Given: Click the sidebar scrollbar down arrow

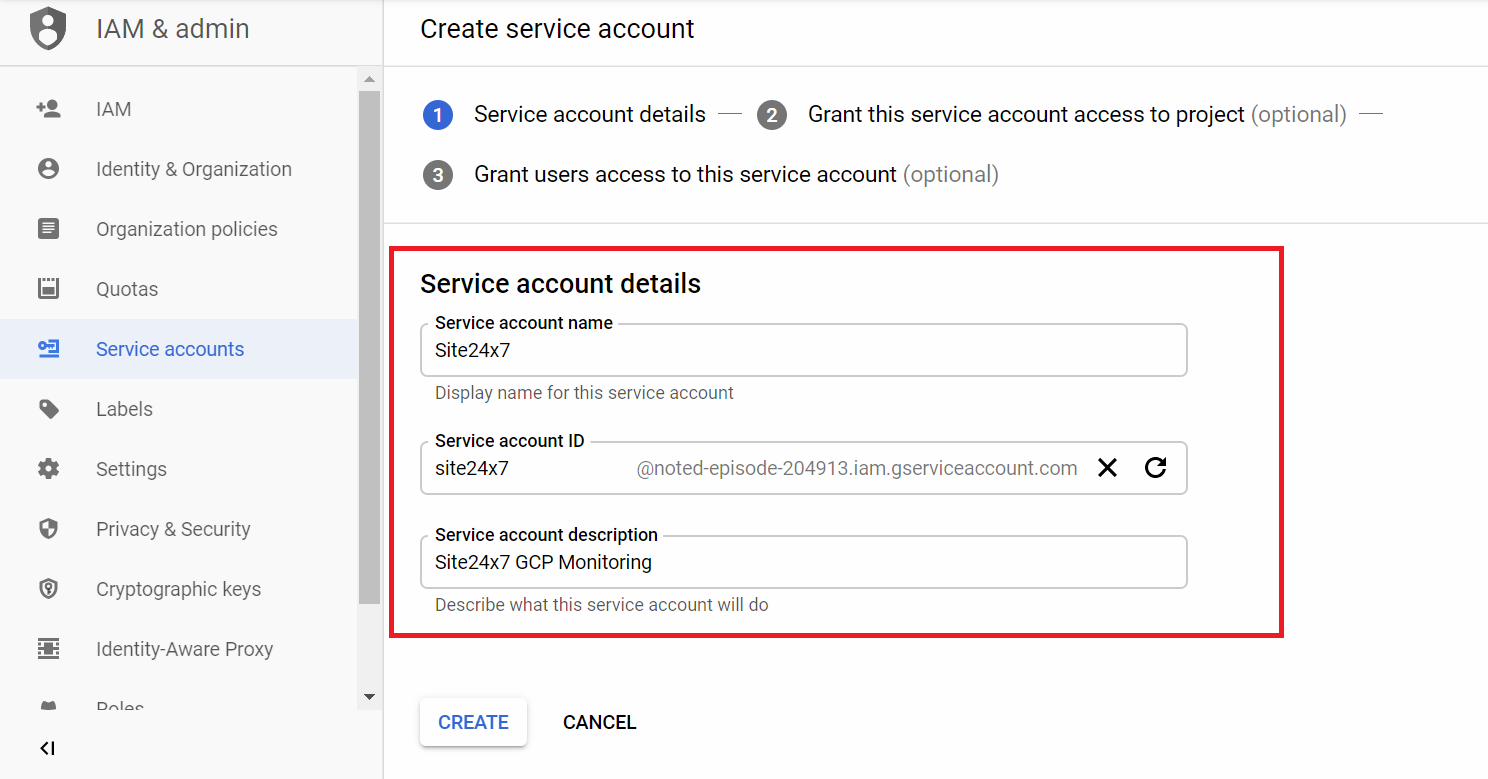Looking at the screenshot, I should 369,697.
